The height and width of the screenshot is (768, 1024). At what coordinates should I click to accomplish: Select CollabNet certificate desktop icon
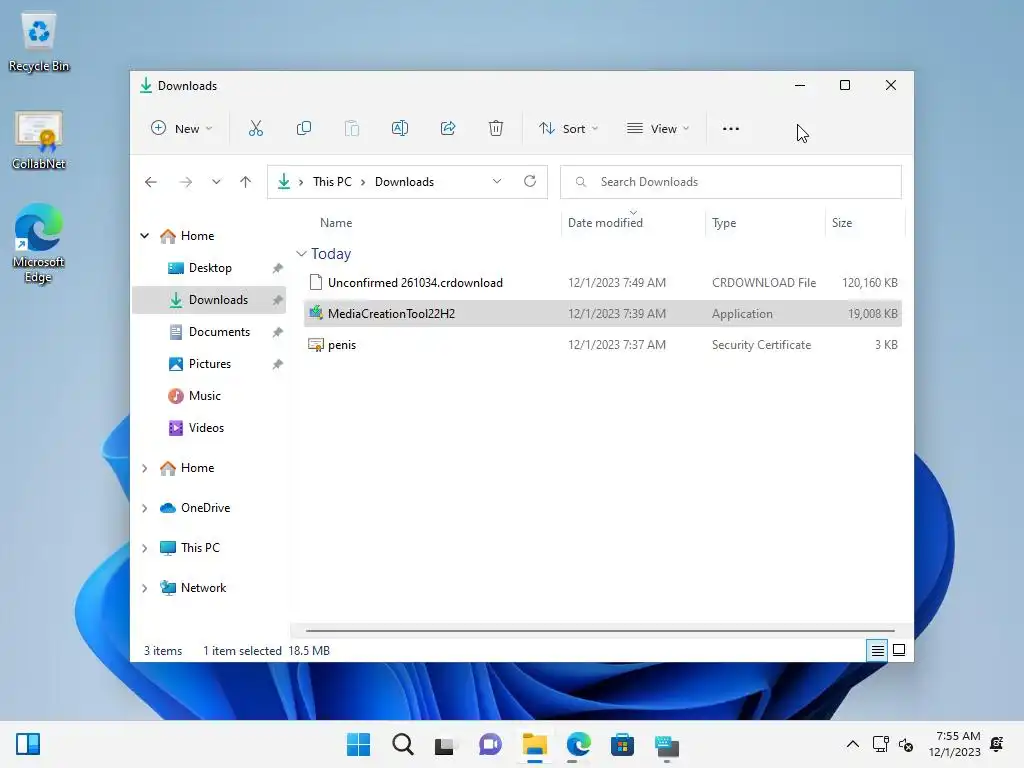click(39, 140)
